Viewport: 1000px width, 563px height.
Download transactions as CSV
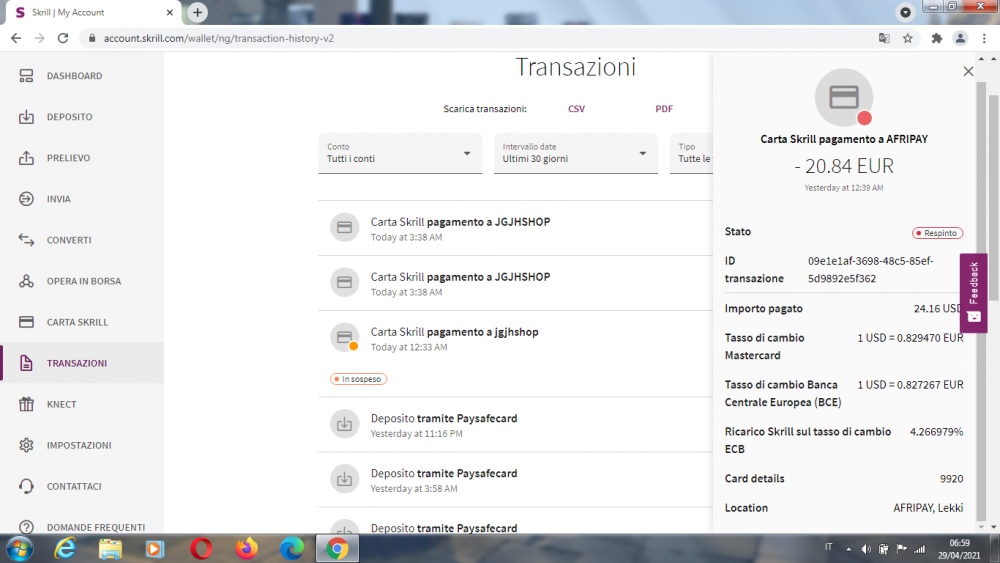point(576,109)
